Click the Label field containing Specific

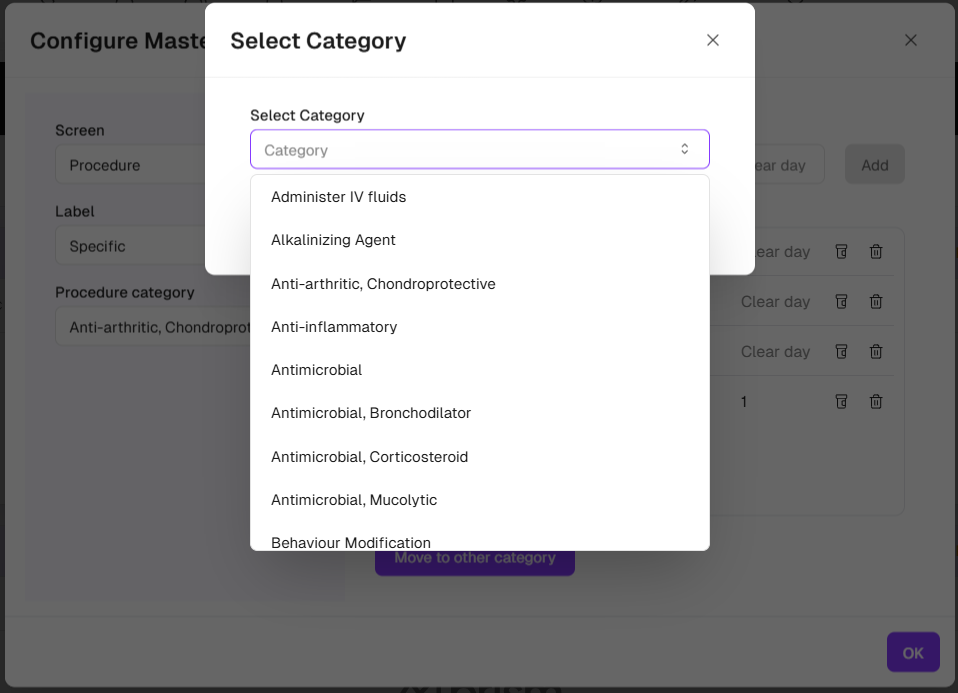click(150, 246)
